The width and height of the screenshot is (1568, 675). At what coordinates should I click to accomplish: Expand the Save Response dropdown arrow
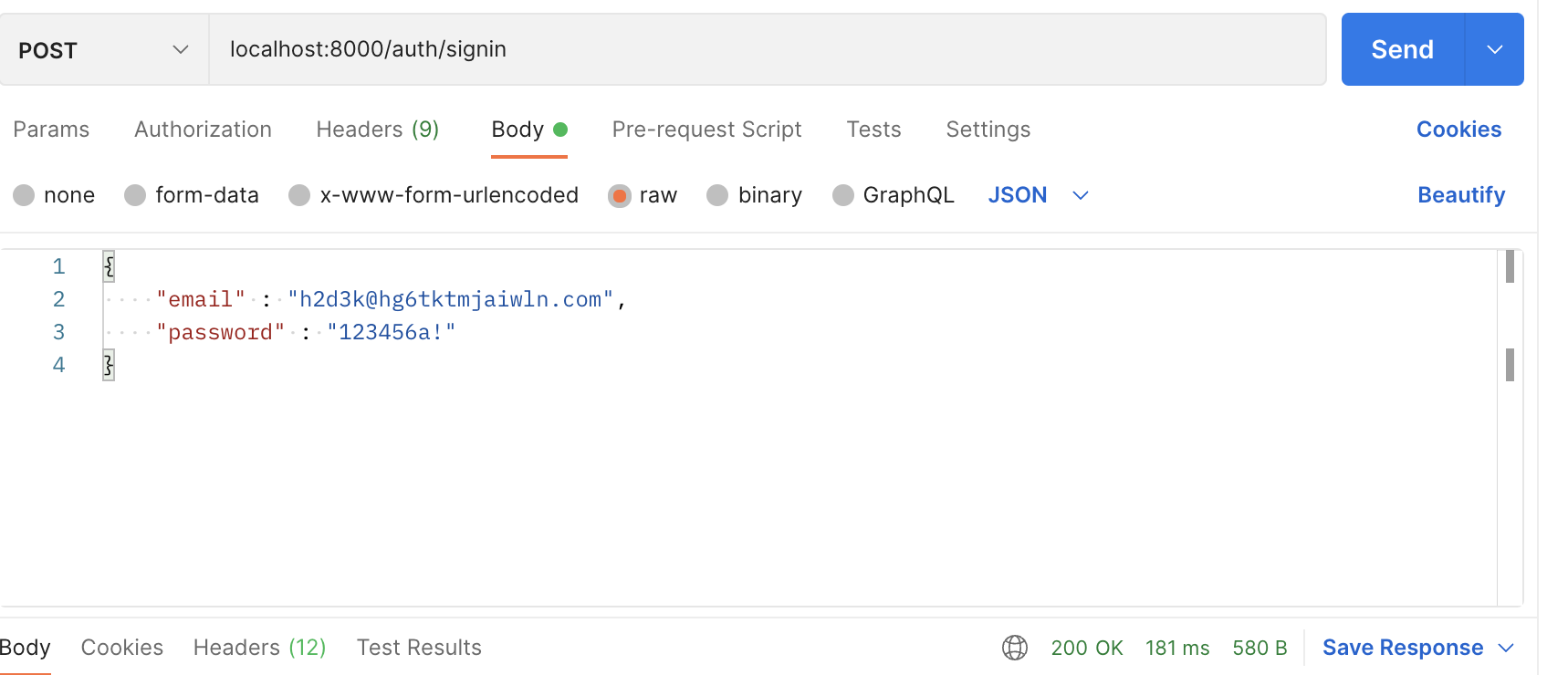(1506, 648)
